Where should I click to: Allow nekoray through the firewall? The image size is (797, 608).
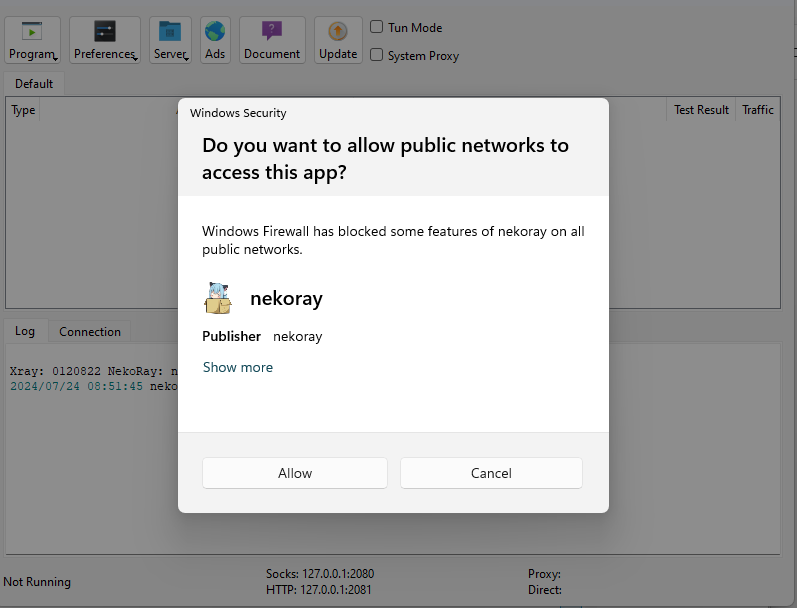coord(295,473)
